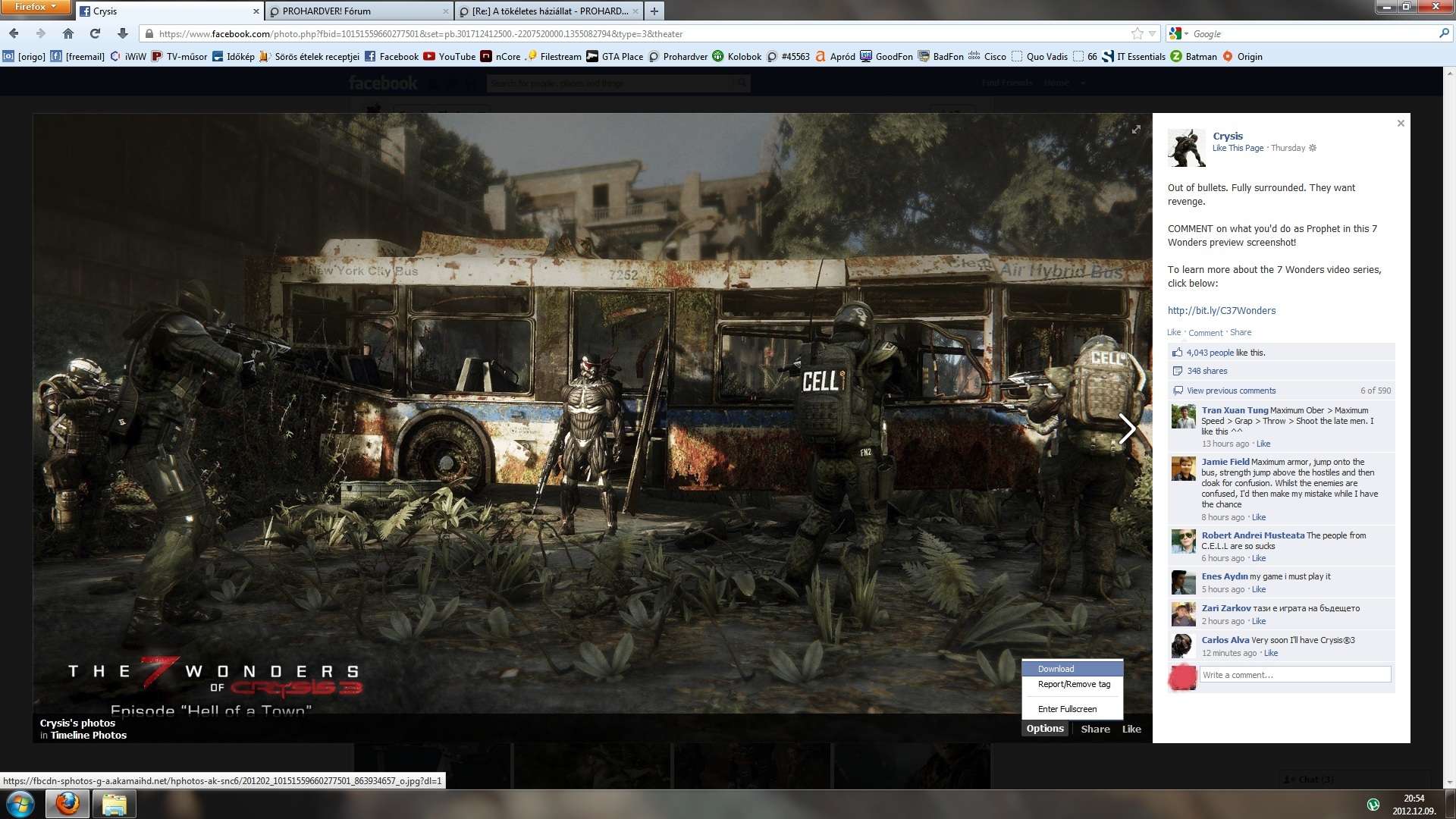
Task: Select Enter Fullscreen menu entry
Action: tap(1072, 709)
